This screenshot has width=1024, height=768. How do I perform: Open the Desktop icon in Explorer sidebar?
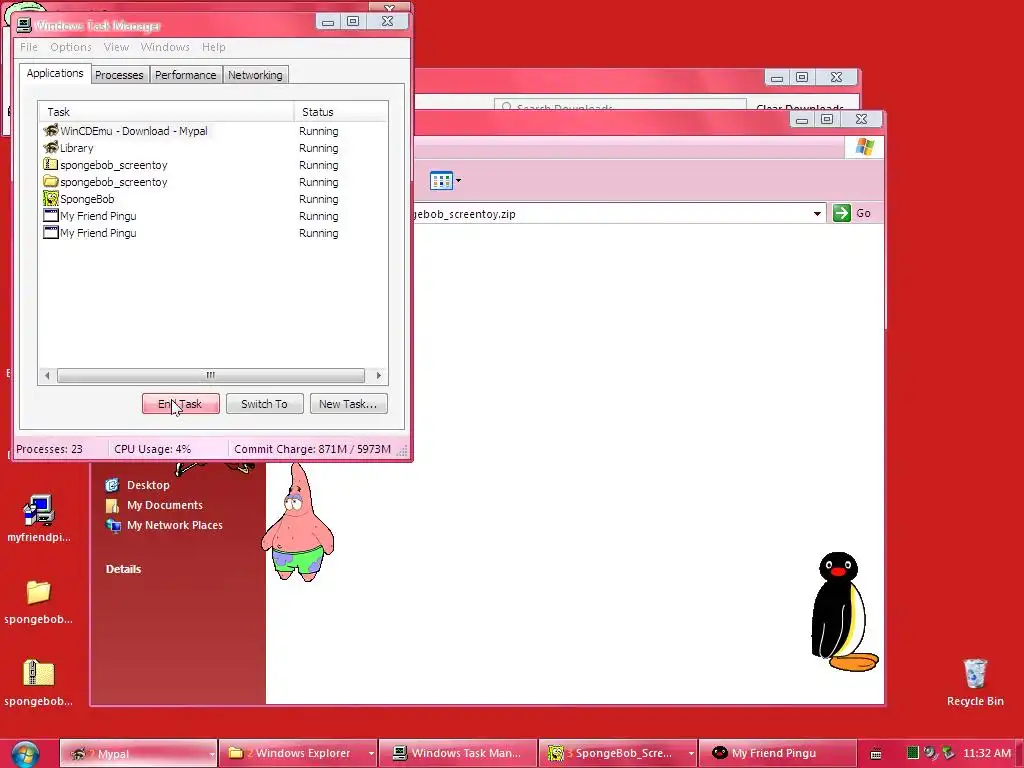[x=112, y=485]
